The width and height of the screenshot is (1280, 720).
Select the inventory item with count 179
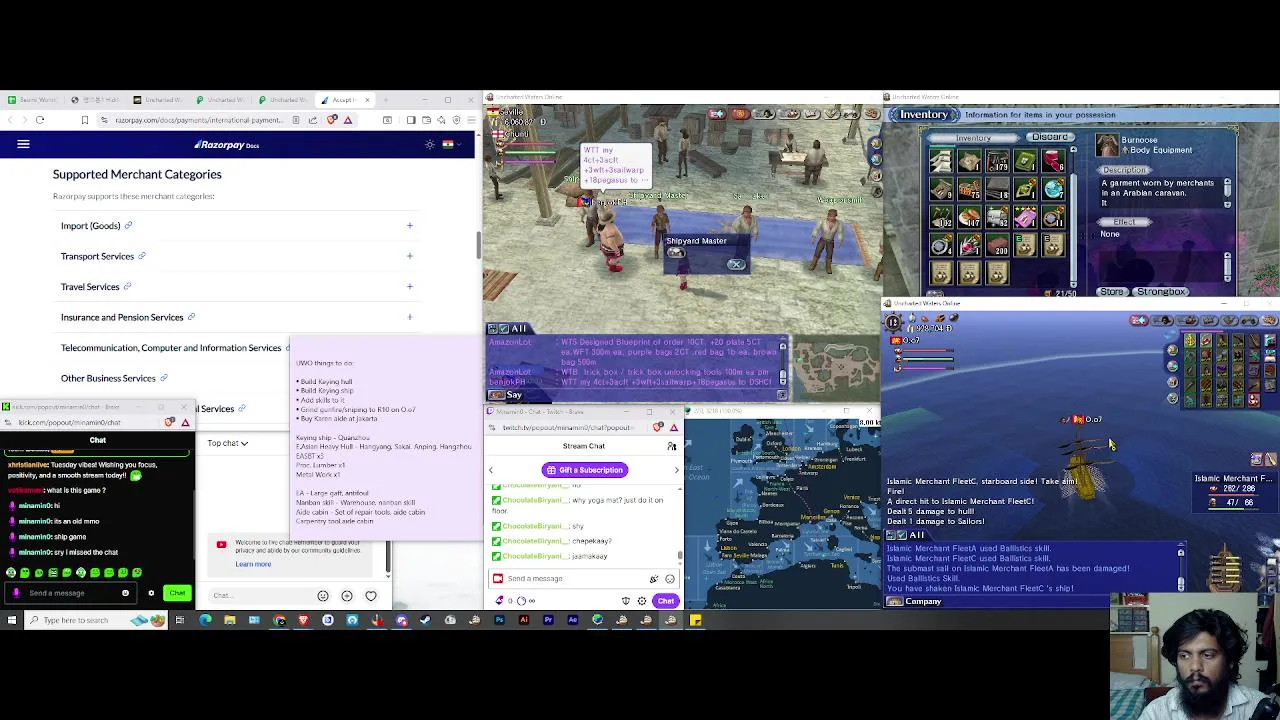coord(997,160)
